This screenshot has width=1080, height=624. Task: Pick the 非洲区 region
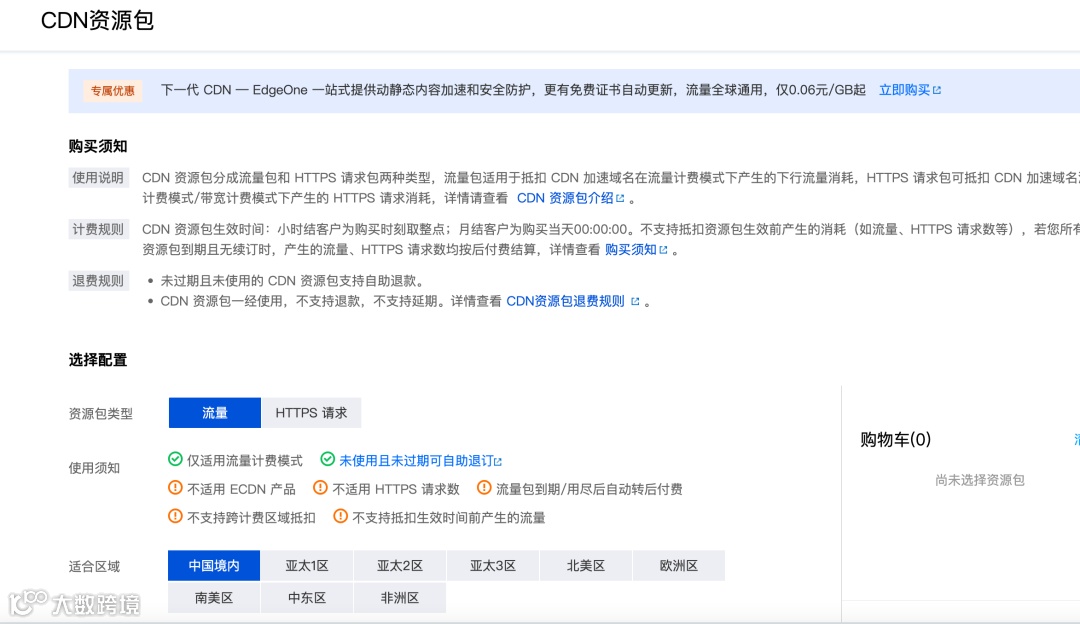coord(400,598)
